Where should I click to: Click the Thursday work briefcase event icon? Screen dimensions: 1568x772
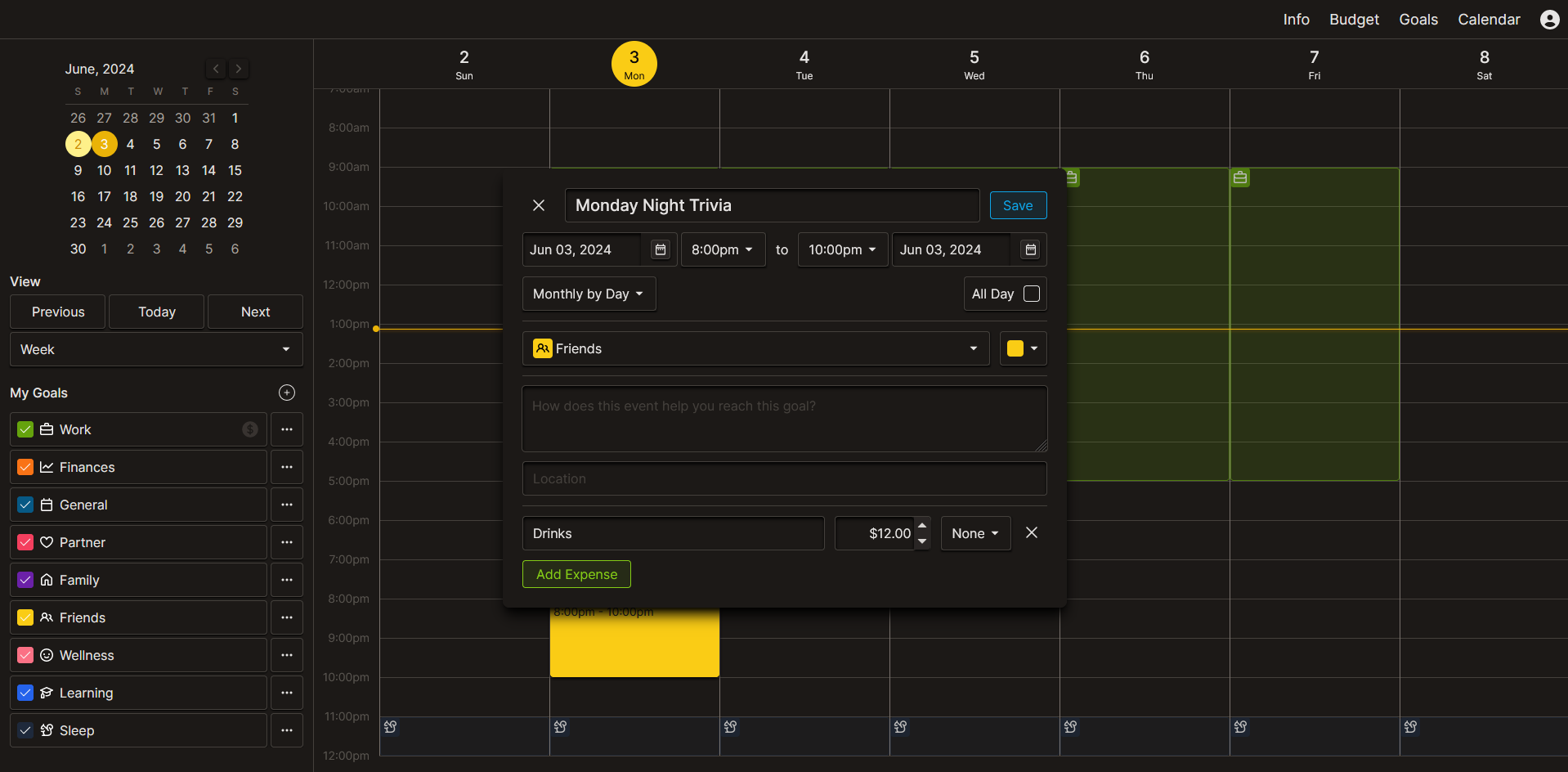pyautogui.click(x=1072, y=177)
